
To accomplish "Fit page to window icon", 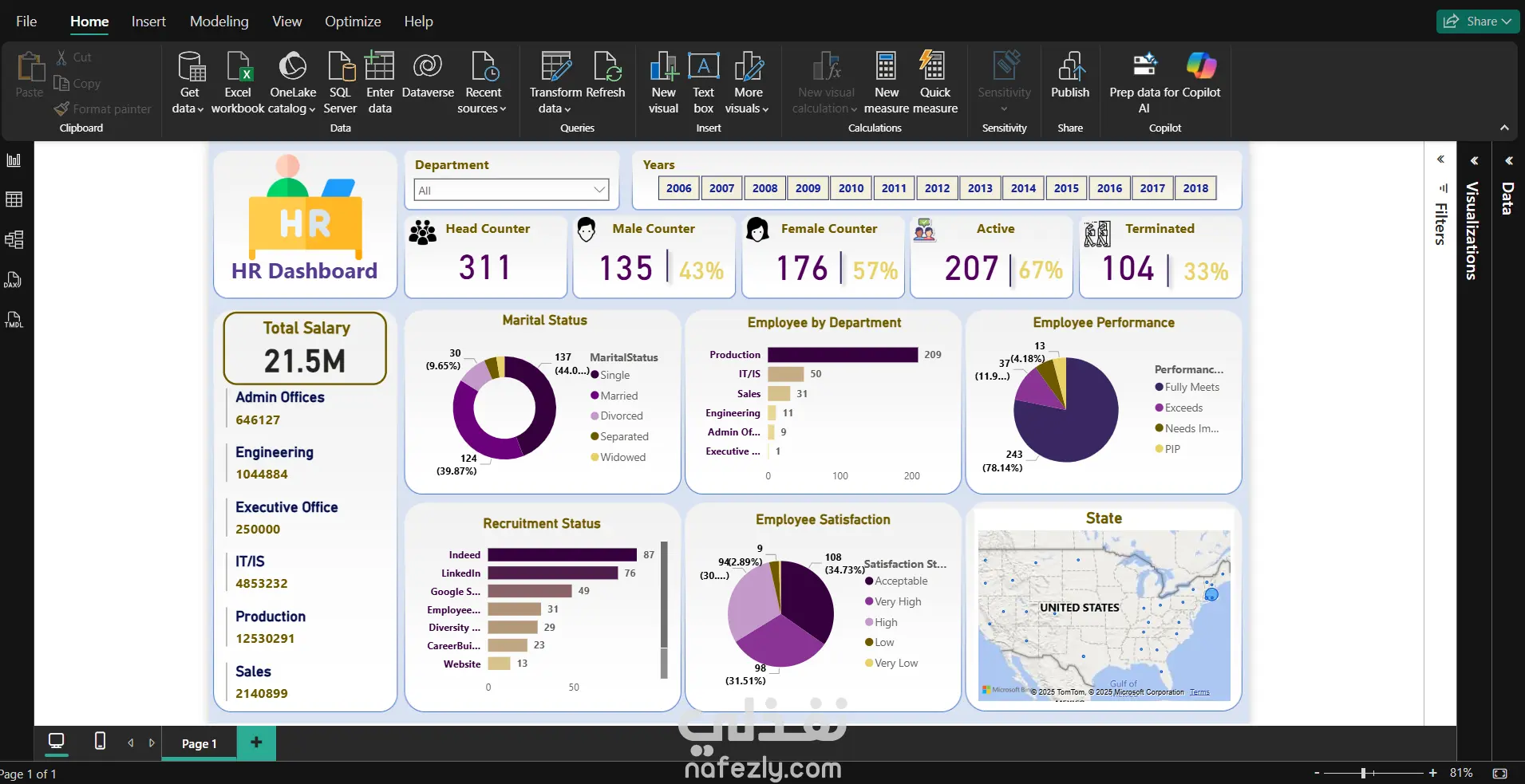I will tap(1500, 773).
